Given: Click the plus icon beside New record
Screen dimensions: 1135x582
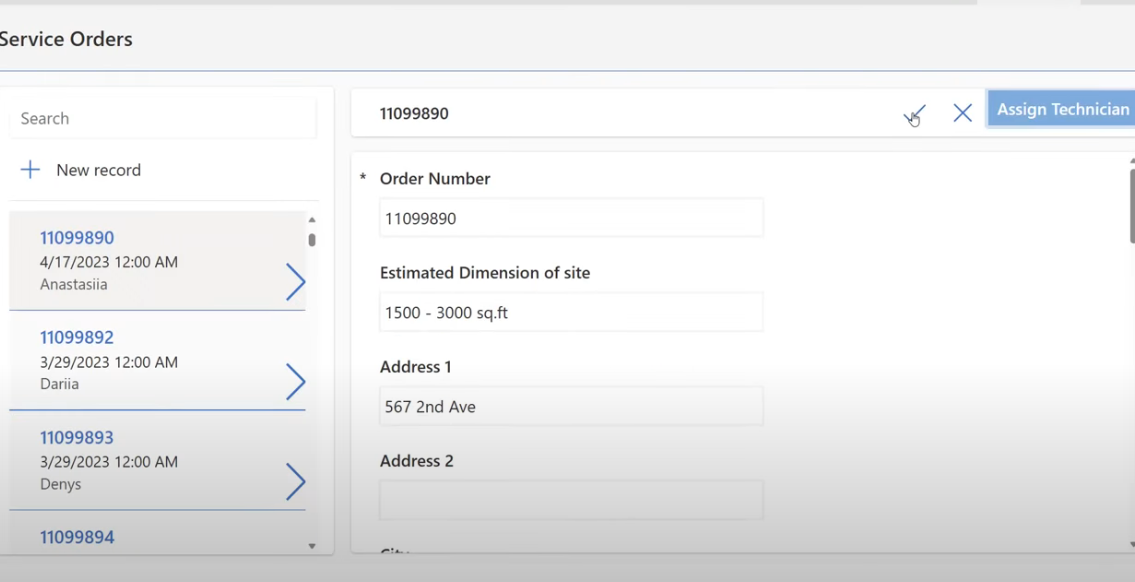Looking at the screenshot, I should [x=30, y=169].
